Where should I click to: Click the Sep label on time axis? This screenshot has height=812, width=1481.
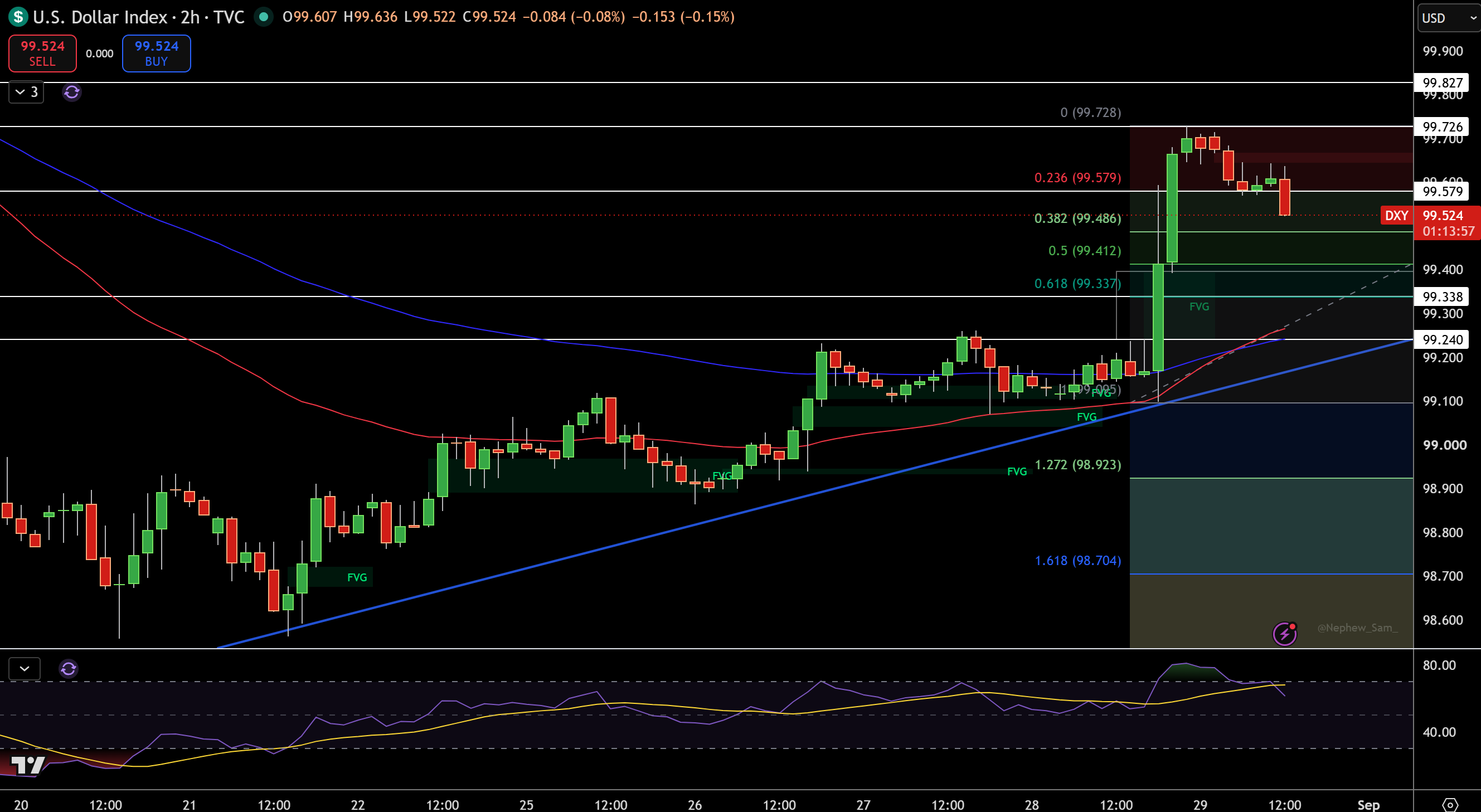(1368, 805)
